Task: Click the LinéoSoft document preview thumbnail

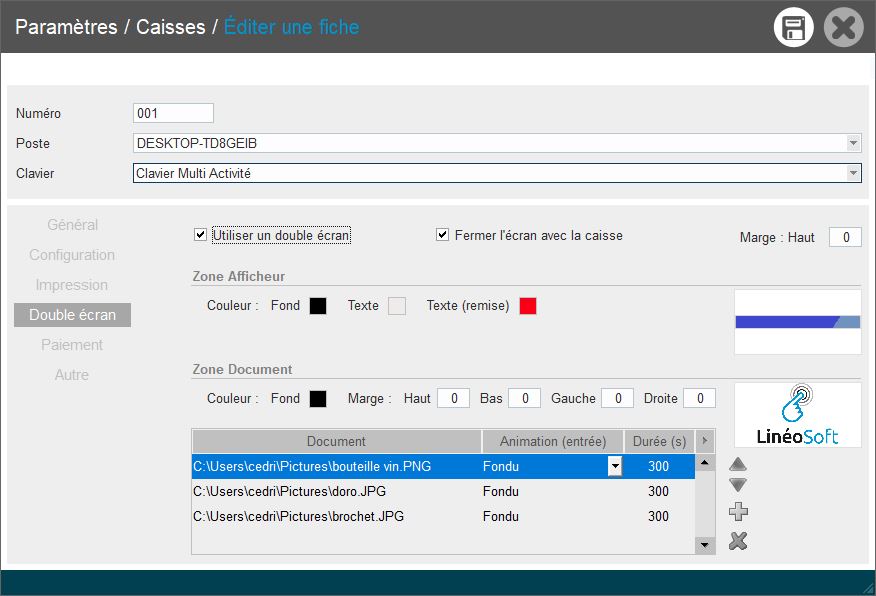Action: coord(798,415)
